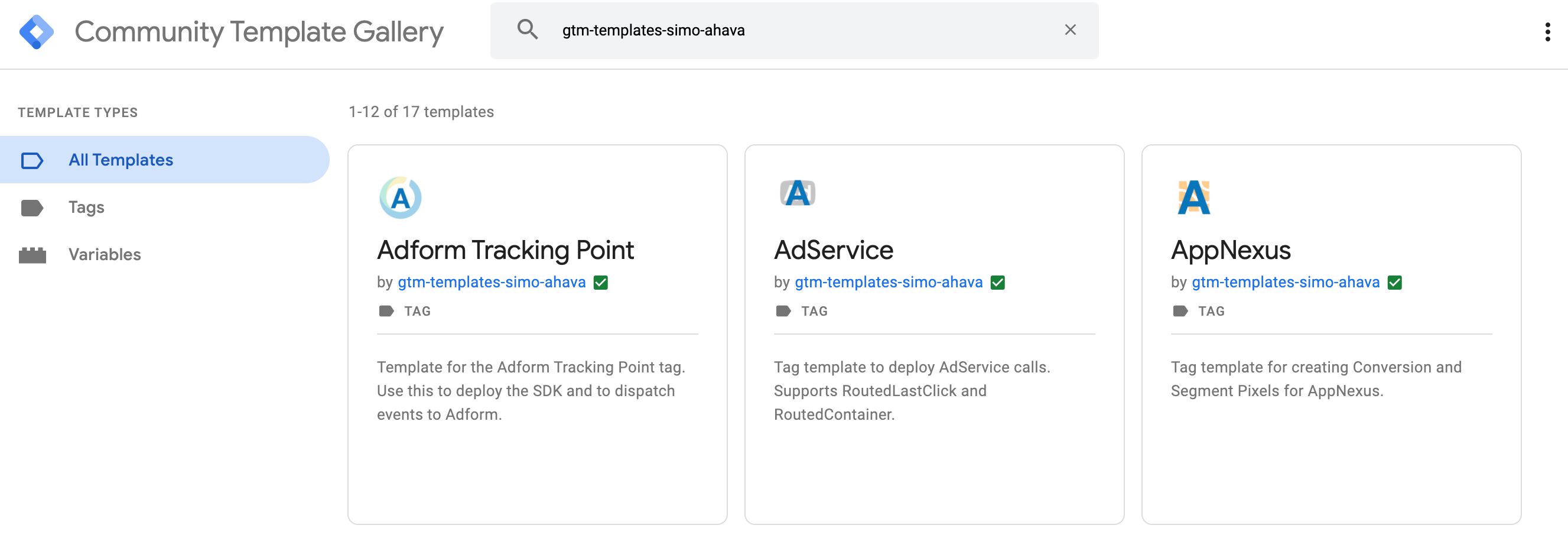Click the Adform Tracking Point logo icon

[400, 197]
